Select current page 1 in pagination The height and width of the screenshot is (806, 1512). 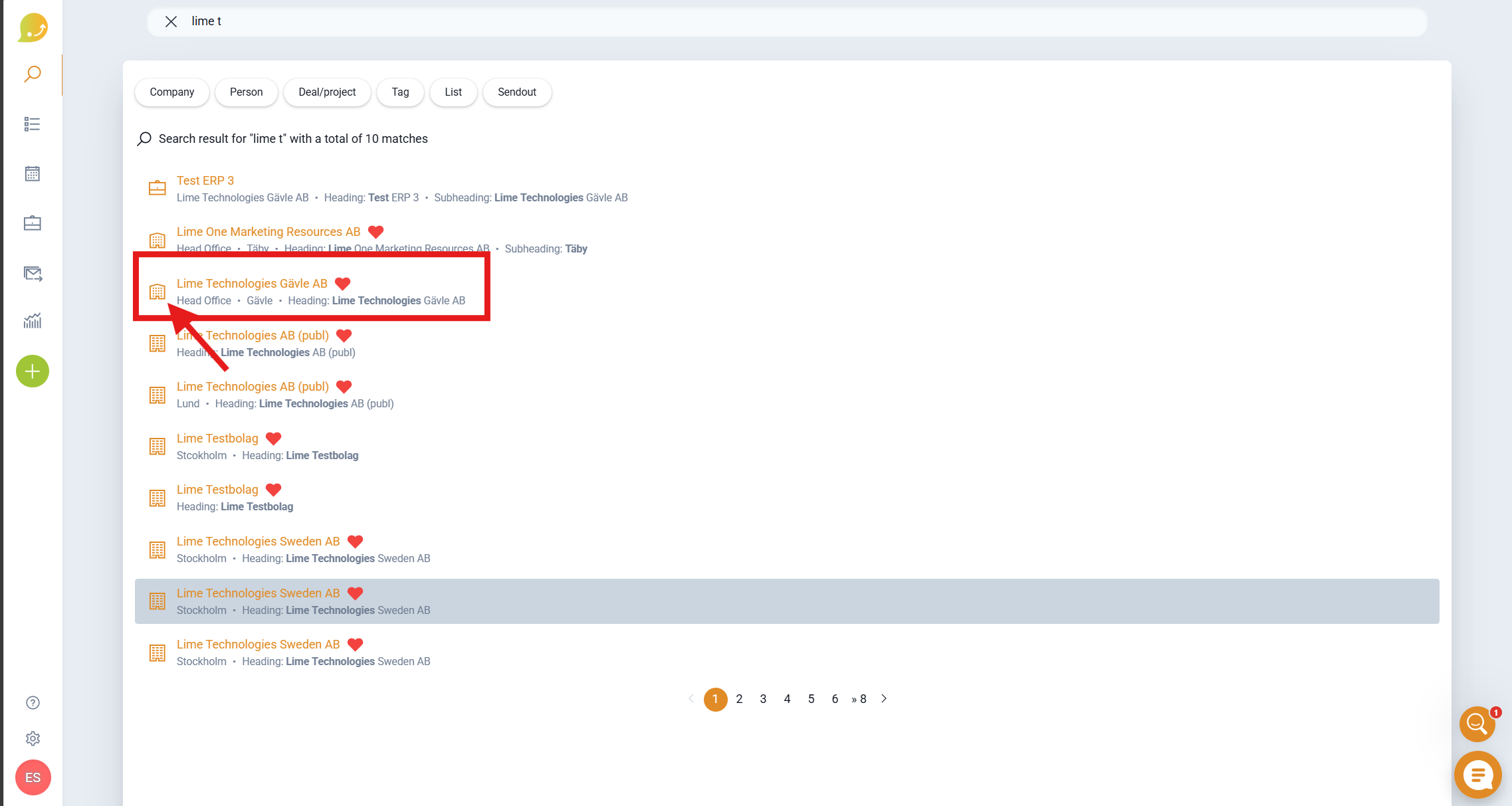715,699
